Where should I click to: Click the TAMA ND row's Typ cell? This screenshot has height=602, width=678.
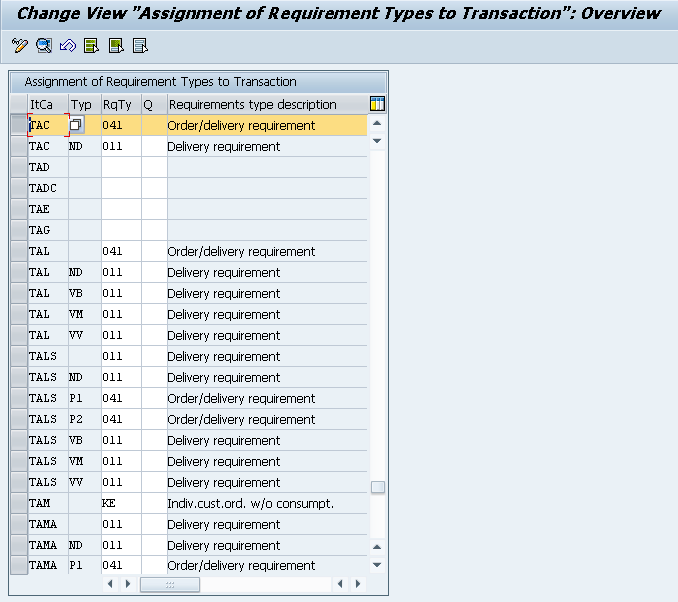pos(85,545)
